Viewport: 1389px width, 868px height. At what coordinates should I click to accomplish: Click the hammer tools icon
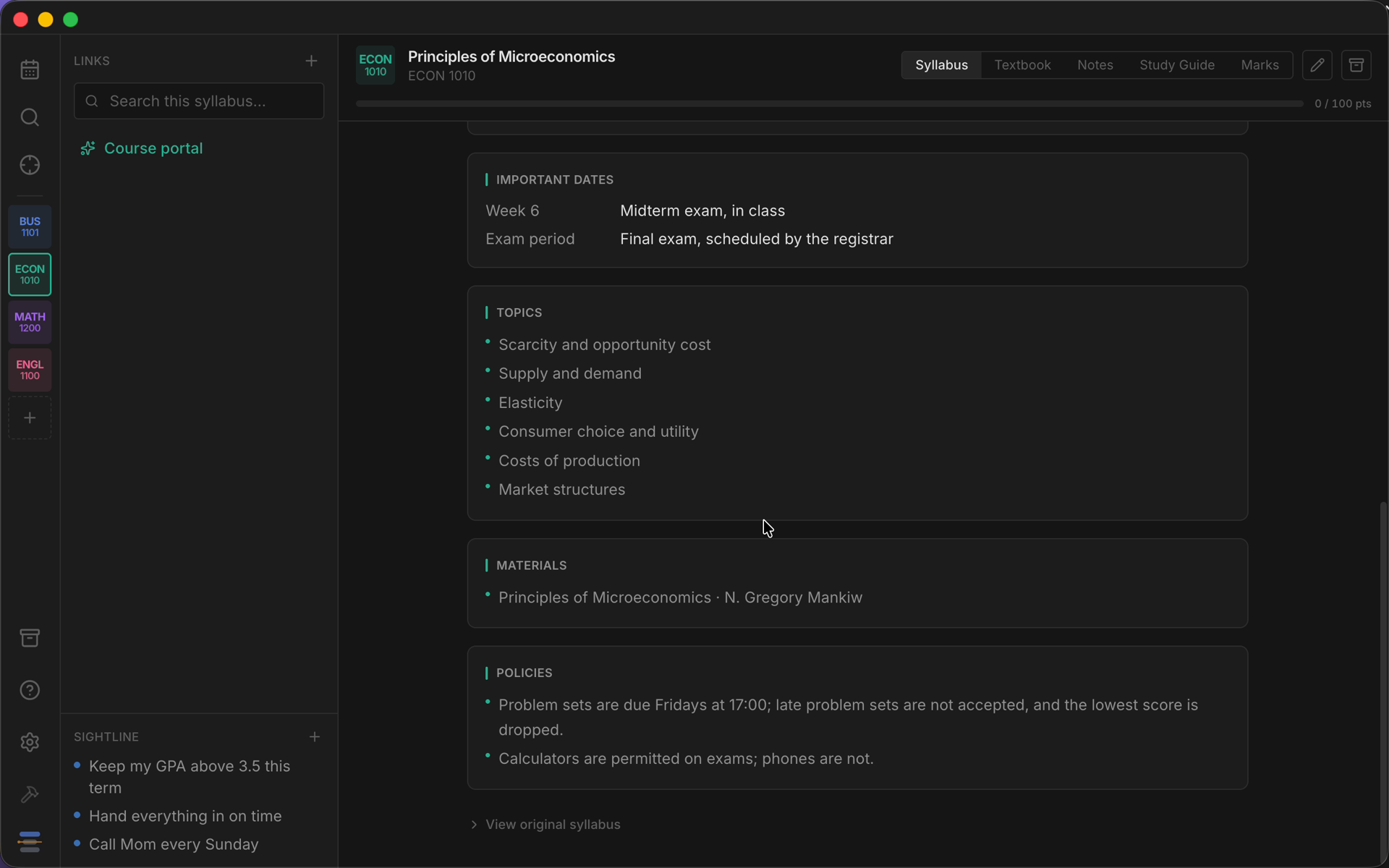point(30,794)
